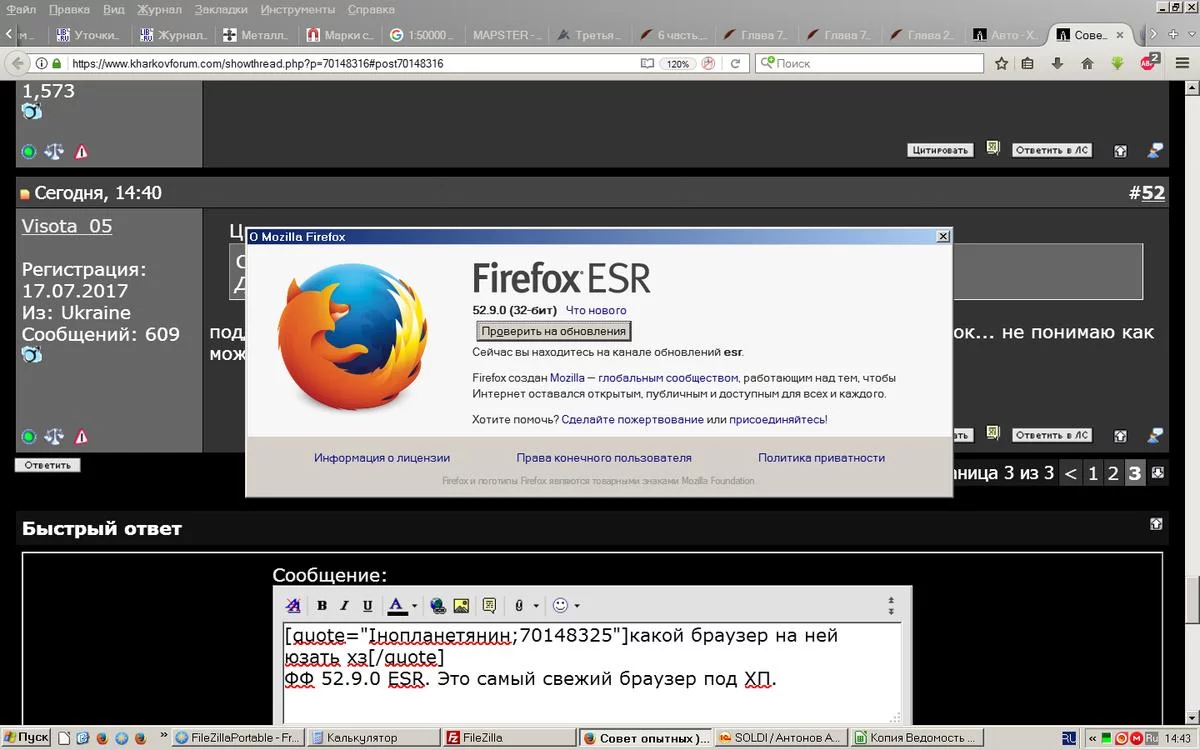Screen dimensions: 1200x750
Task: Toggle italic formatting in quick reply editor
Action: (x=344, y=606)
